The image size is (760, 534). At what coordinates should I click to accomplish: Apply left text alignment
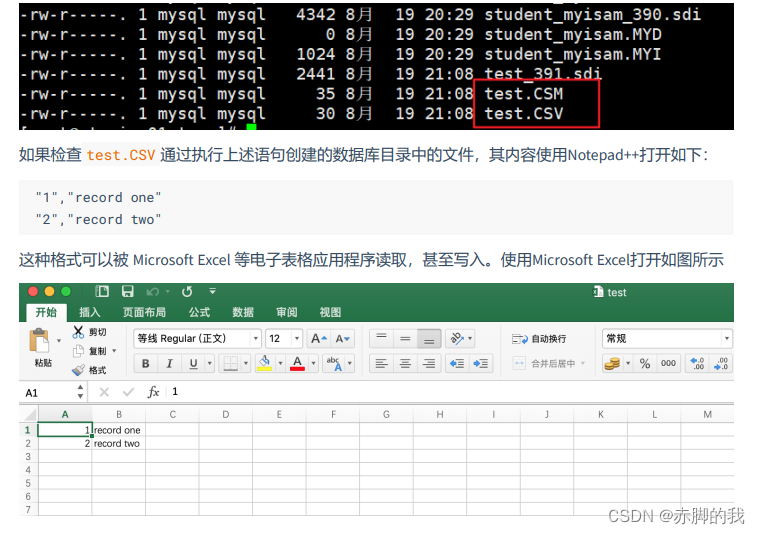click(x=381, y=363)
